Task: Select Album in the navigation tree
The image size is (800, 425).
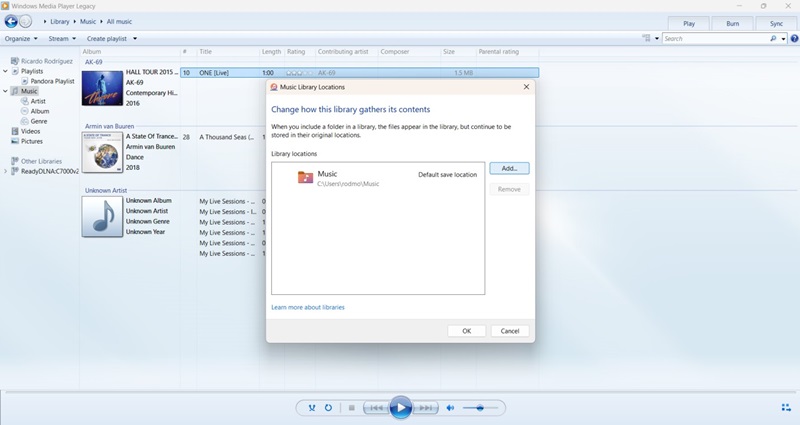Action: click(x=40, y=111)
